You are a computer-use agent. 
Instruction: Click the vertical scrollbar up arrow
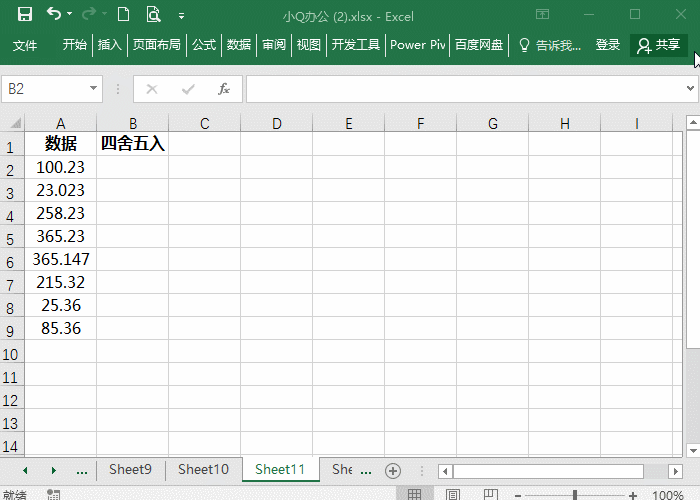693,122
